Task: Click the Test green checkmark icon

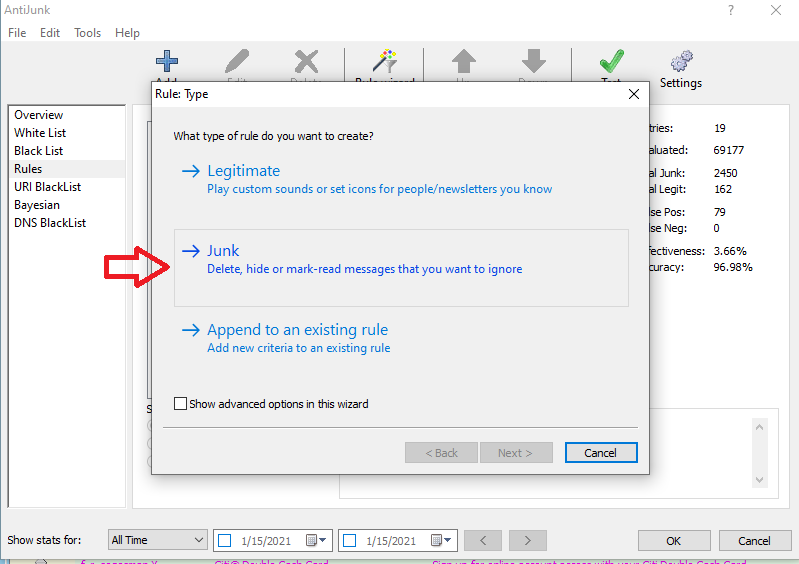Action: 611,61
